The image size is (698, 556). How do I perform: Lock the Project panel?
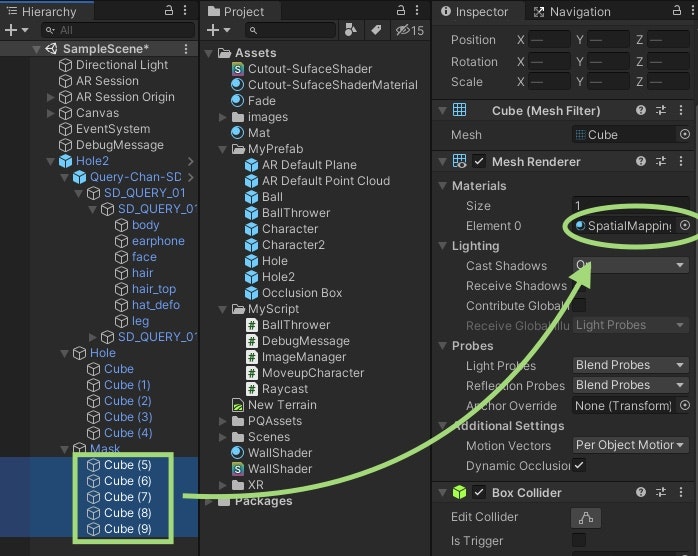[x=401, y=10]
